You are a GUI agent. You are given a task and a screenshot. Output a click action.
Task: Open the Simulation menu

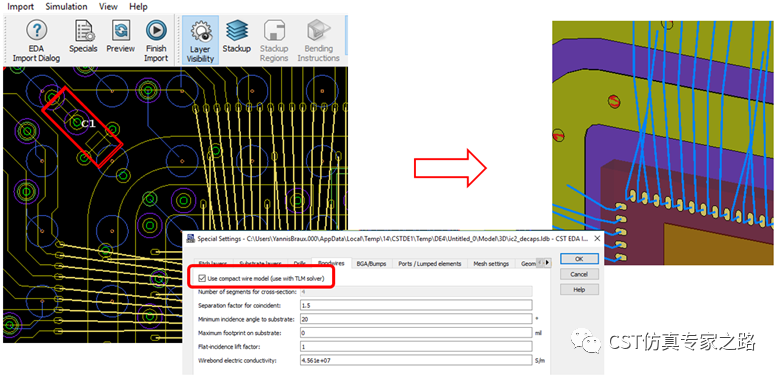point(66,6)
